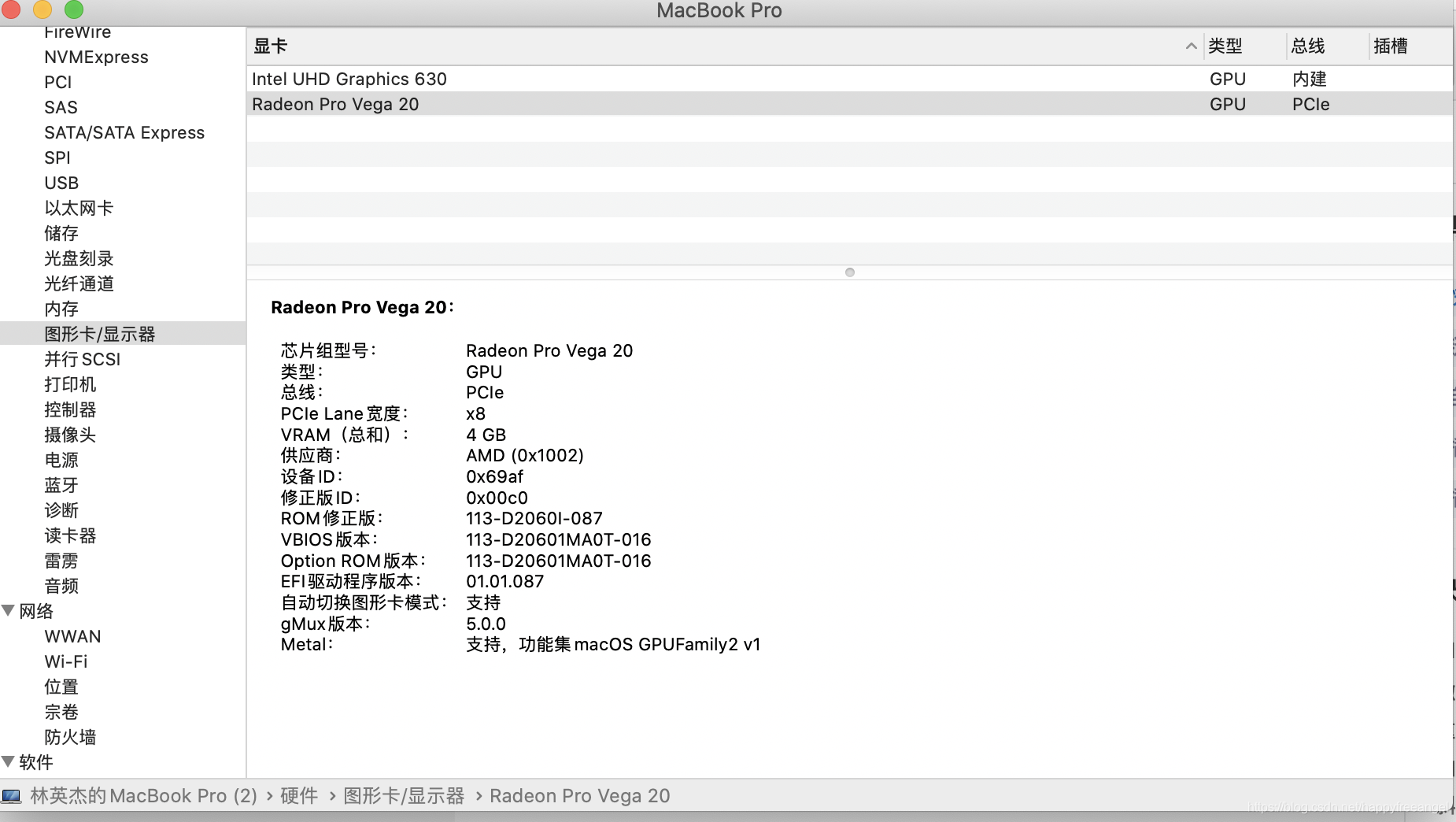1456x822 pixels.
Task: Select 光纤通道 in the sidebar
Action: (x=79, y=284)
